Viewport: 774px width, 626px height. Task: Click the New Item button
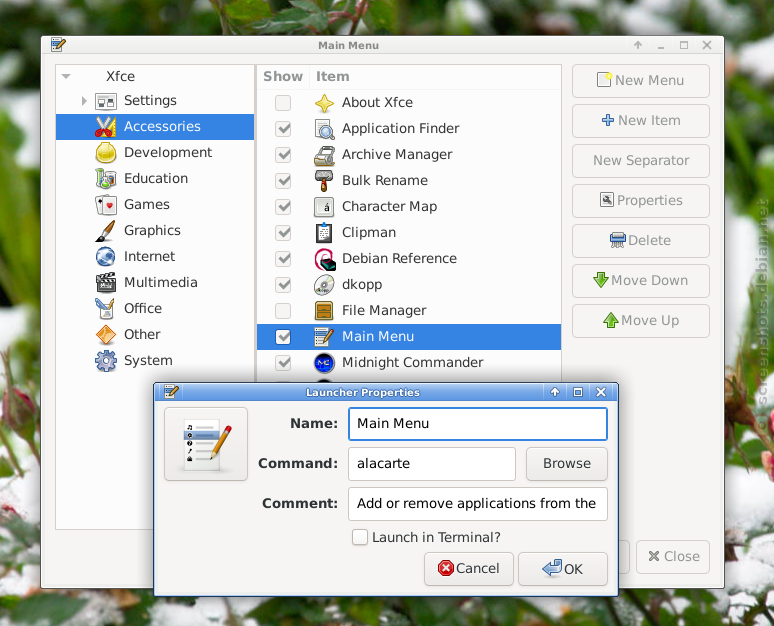pos(641,121)
